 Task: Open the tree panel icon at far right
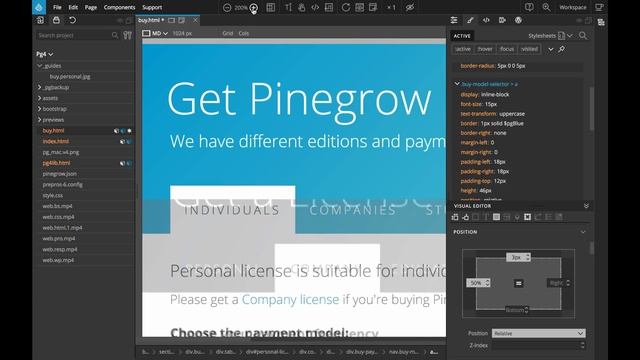pos(601,22)
